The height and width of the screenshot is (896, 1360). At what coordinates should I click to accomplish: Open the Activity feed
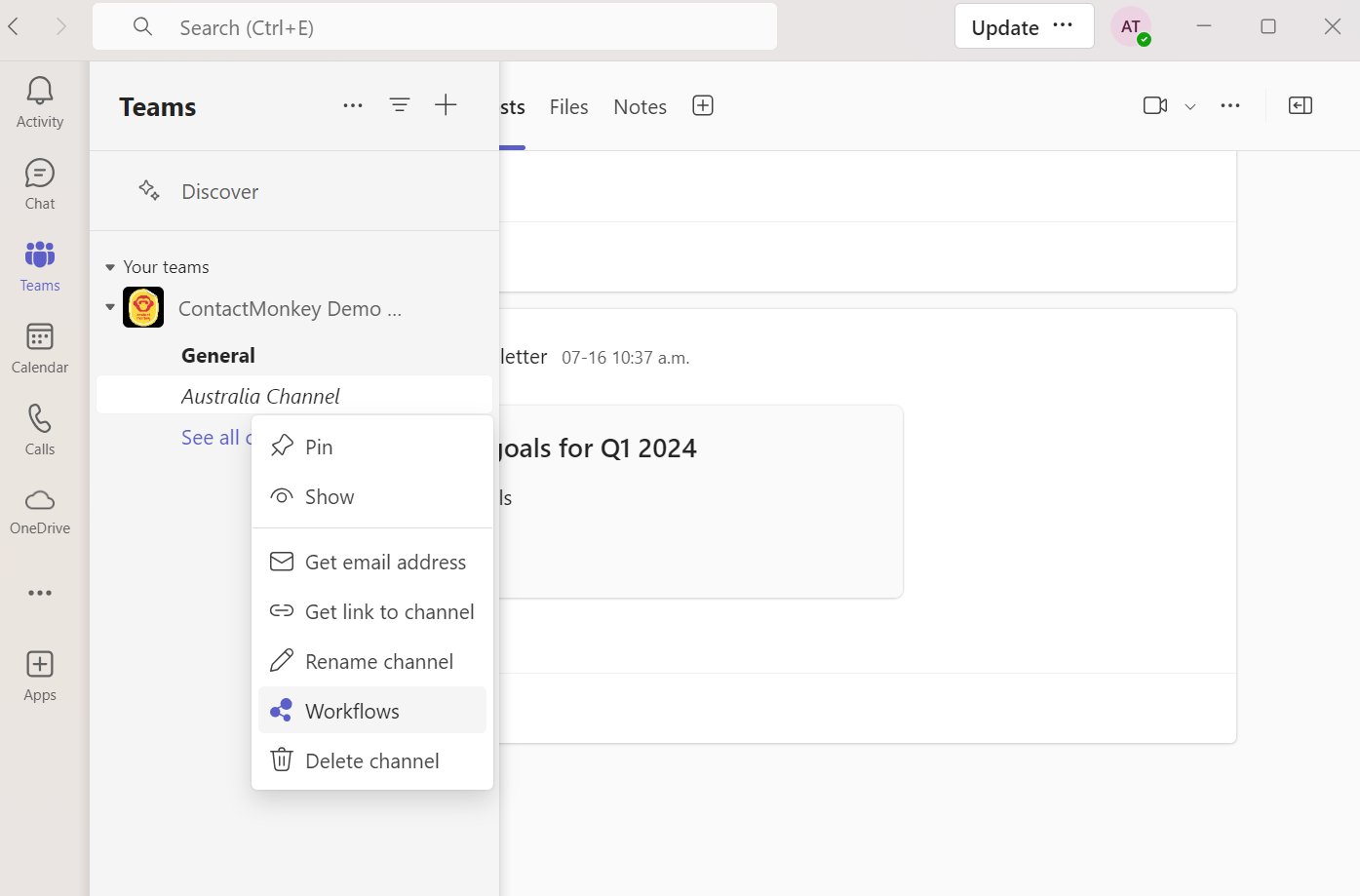click(x=40, y=102)
